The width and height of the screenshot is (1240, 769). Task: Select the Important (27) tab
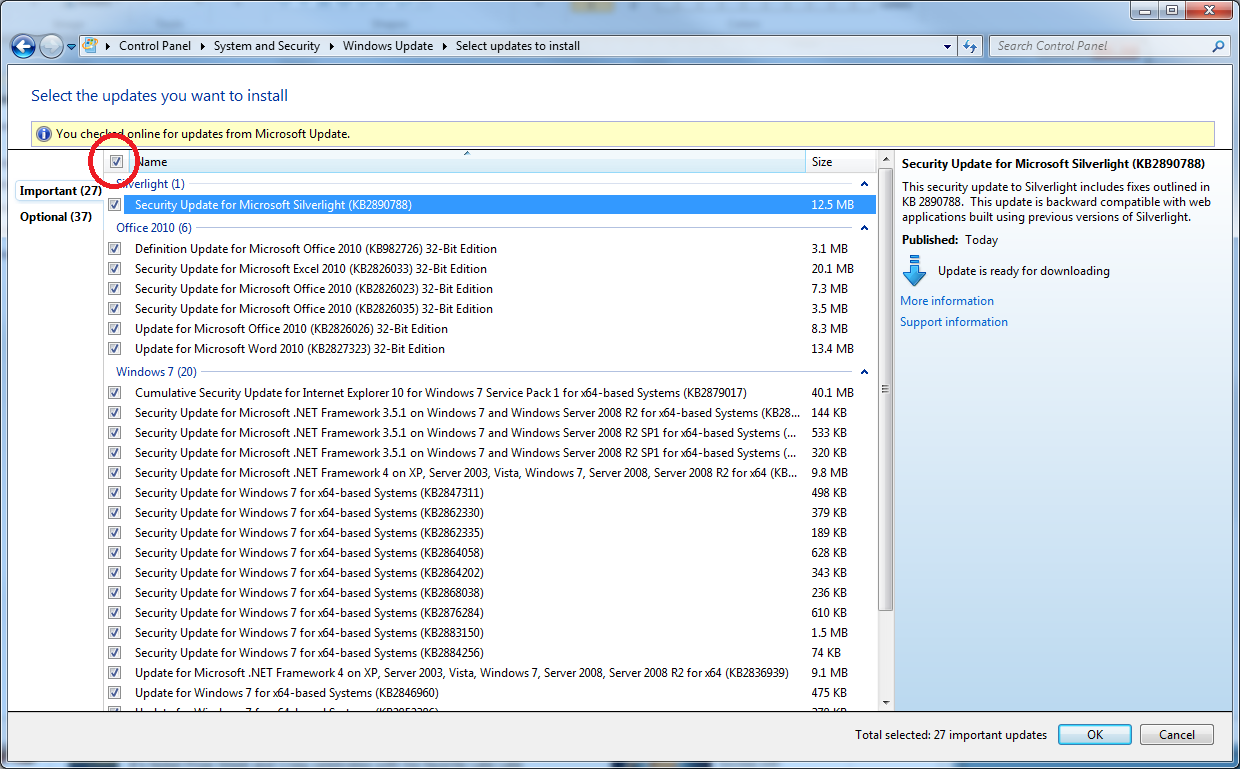tap(60, 191)
